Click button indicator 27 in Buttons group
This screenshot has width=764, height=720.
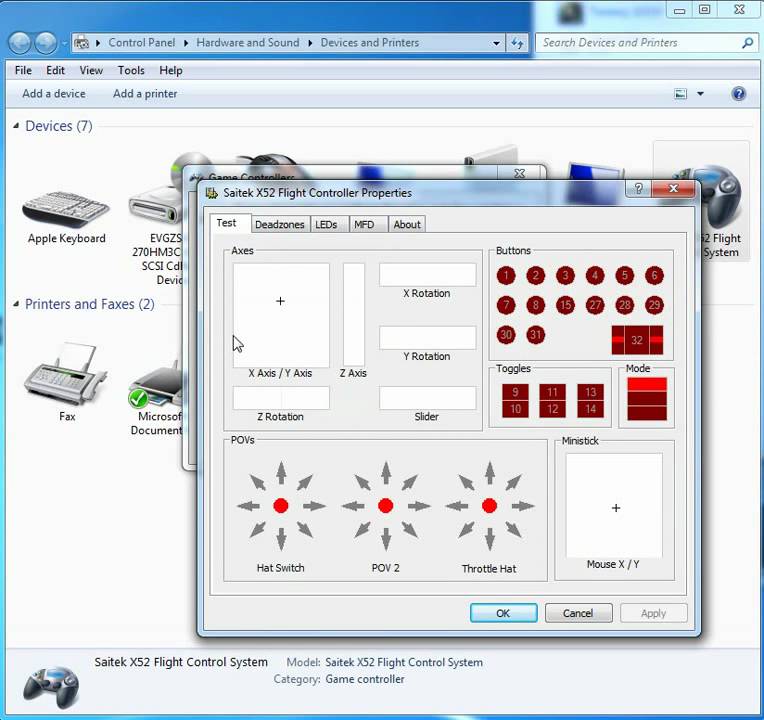click(595, 305)
